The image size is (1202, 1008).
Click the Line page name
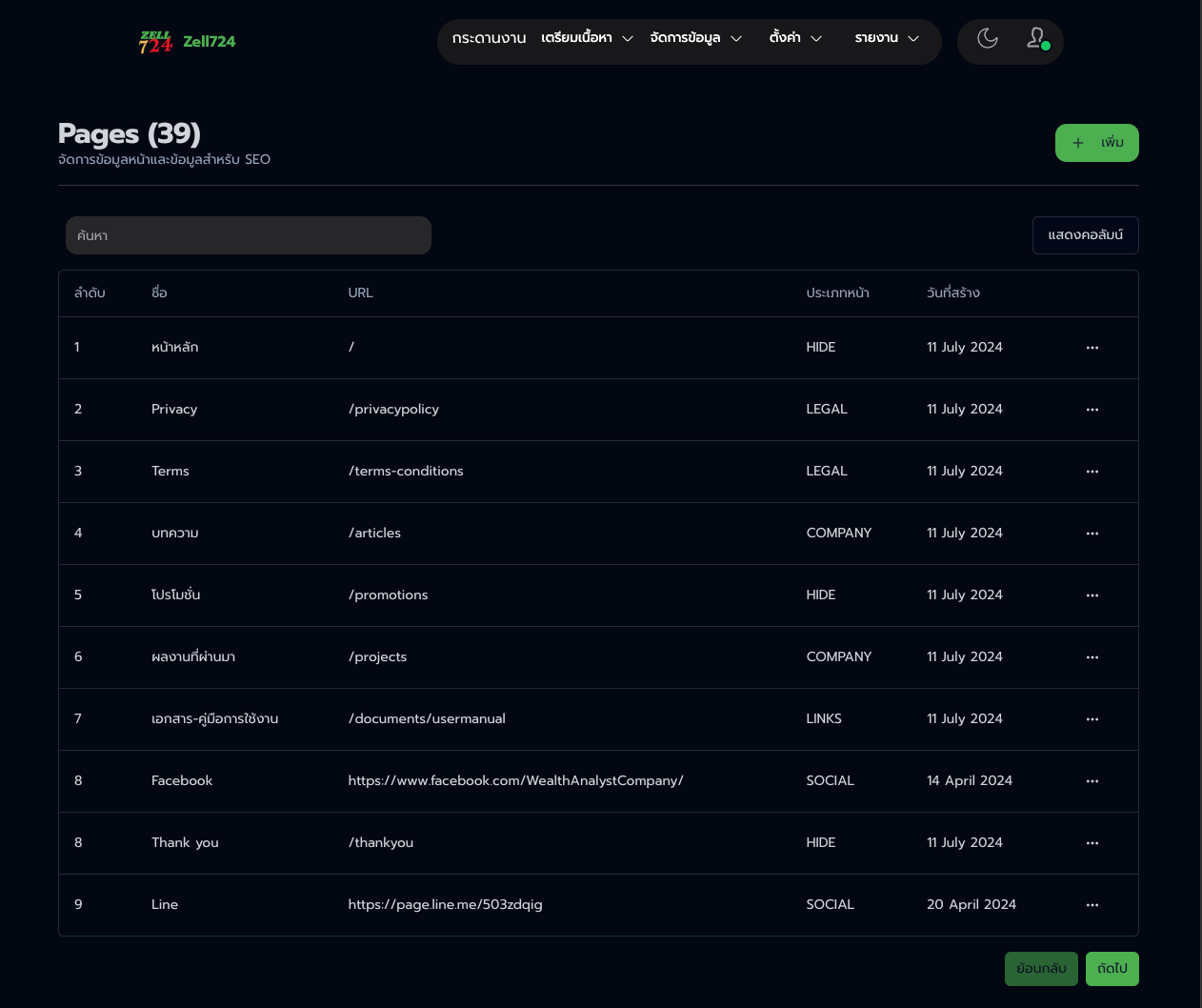tap(165, 905)
